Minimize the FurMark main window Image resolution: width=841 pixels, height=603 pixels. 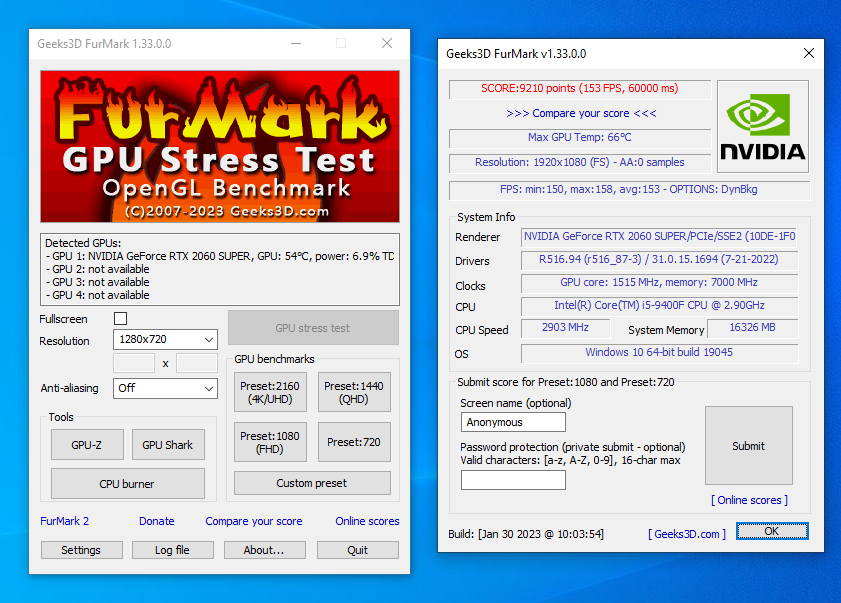coord(296,43)
